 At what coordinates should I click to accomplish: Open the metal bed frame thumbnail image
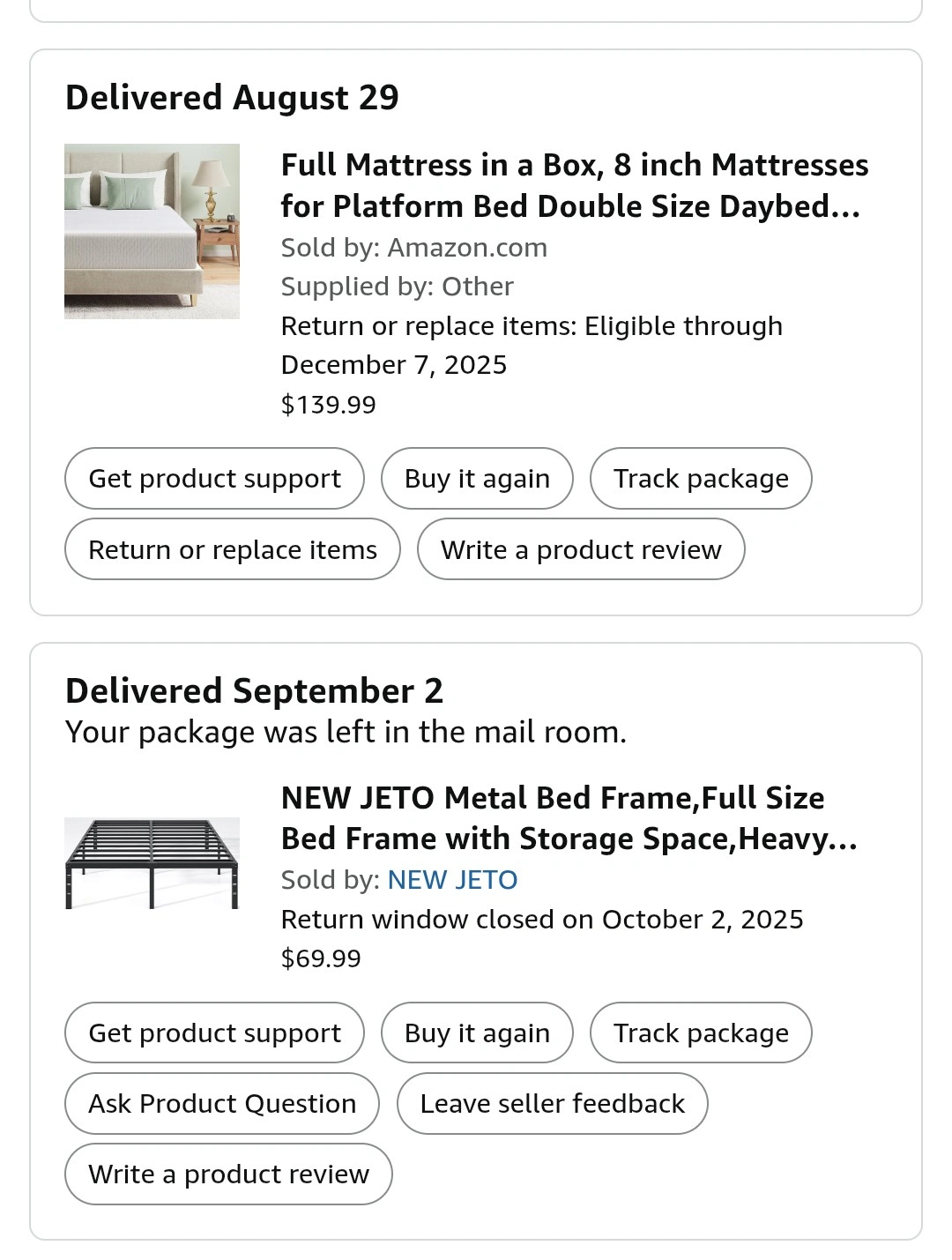tap(152, 863)
